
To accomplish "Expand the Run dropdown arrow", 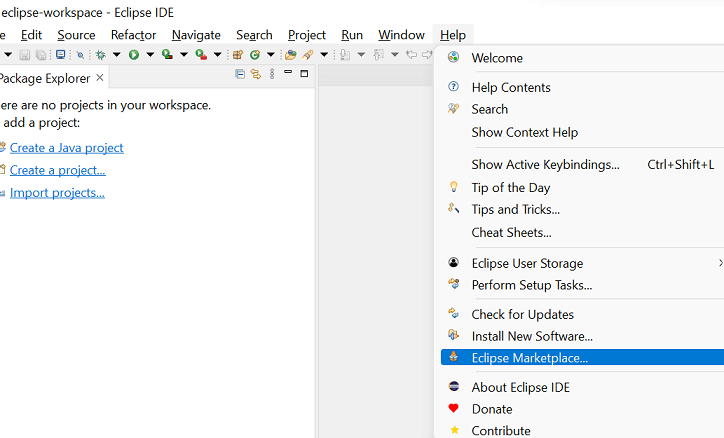I will point(150,54).
